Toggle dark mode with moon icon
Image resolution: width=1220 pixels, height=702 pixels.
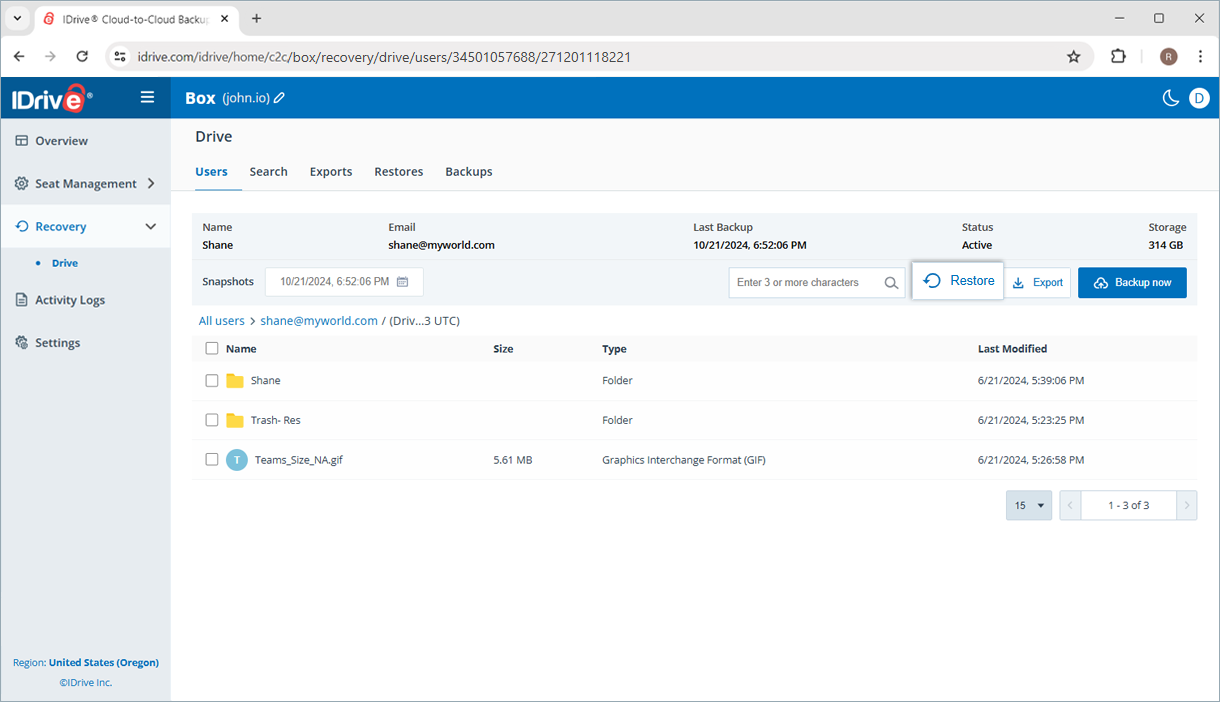tap(1170, 98)
